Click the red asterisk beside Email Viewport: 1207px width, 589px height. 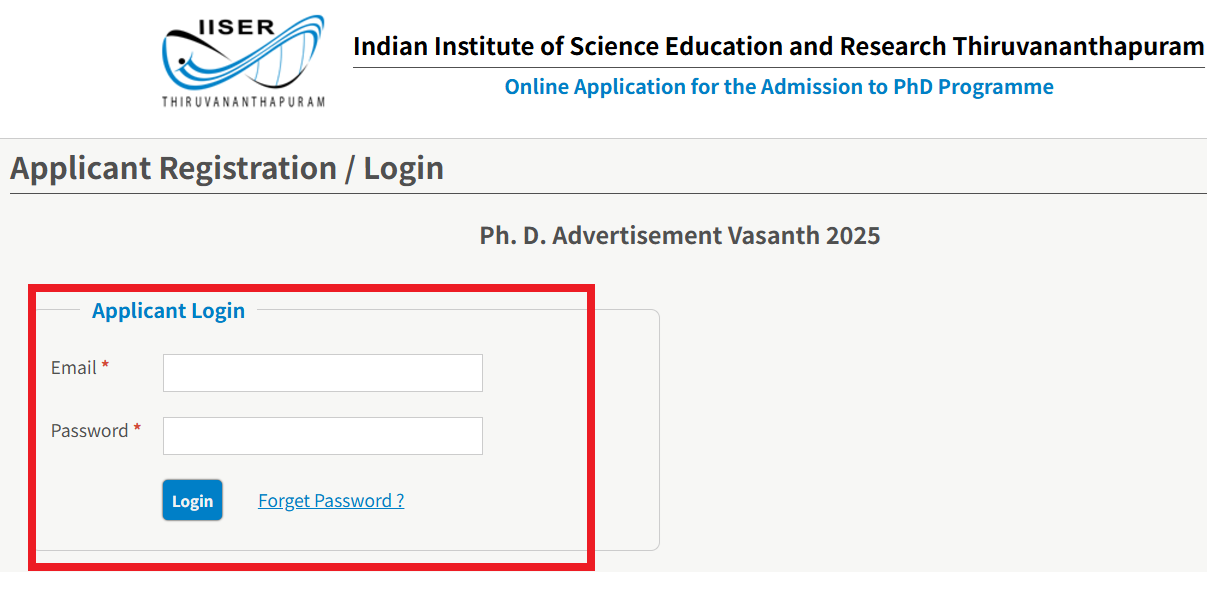pyautogui.click(x=105, y=368)
